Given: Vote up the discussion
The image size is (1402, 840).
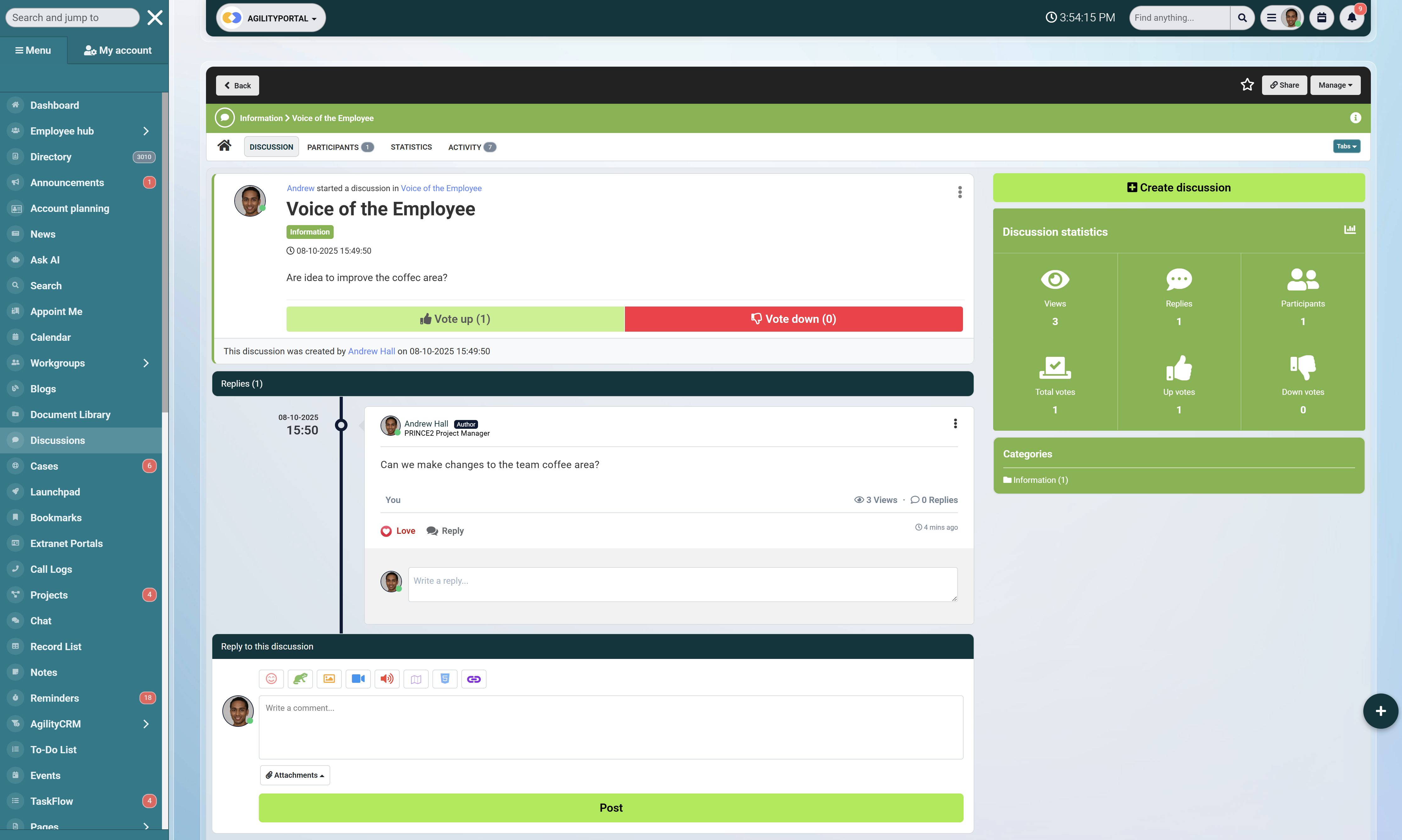Looking at the screenshot, I should [455, 319].
